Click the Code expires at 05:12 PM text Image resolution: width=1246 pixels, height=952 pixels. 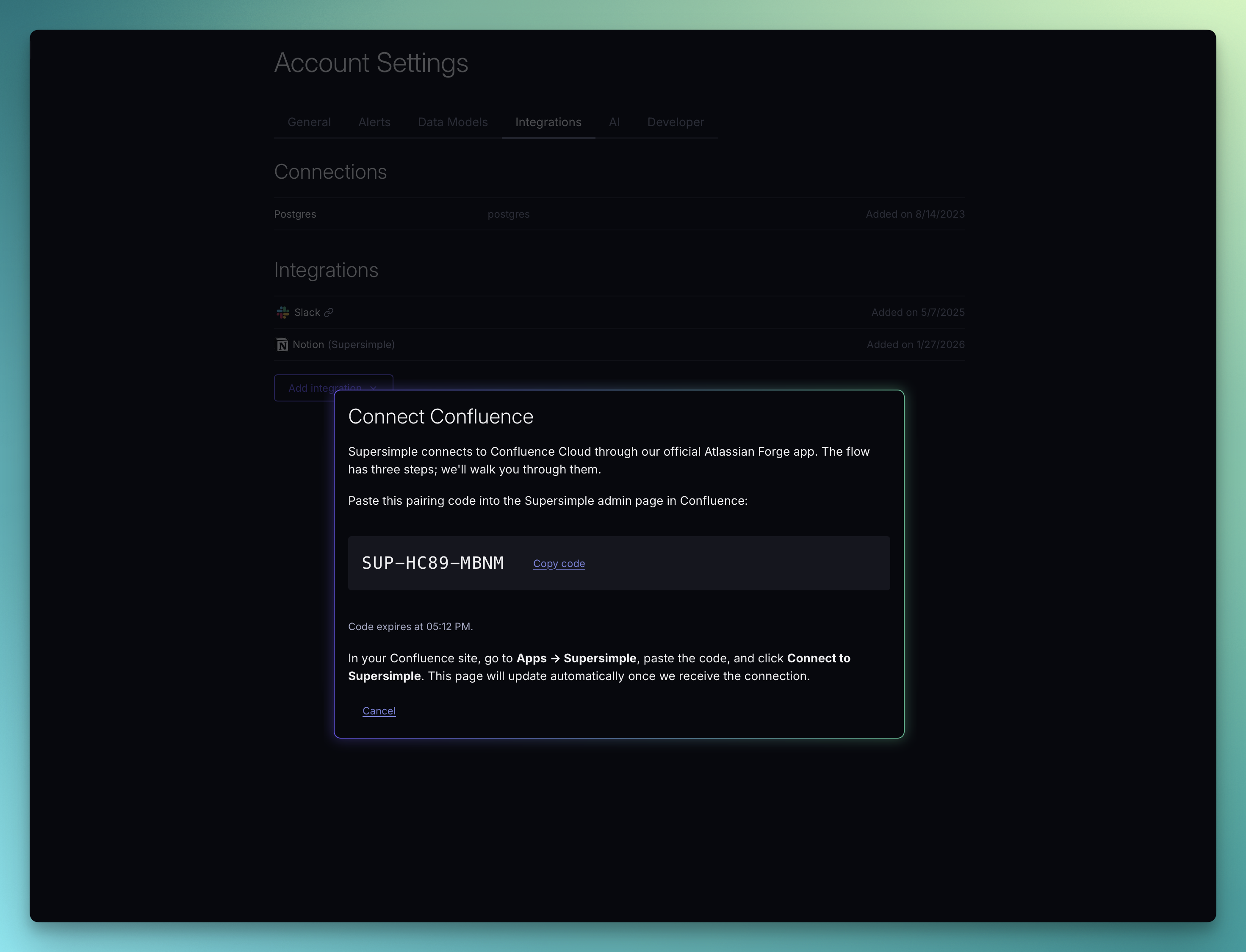(x=410, y=626)
